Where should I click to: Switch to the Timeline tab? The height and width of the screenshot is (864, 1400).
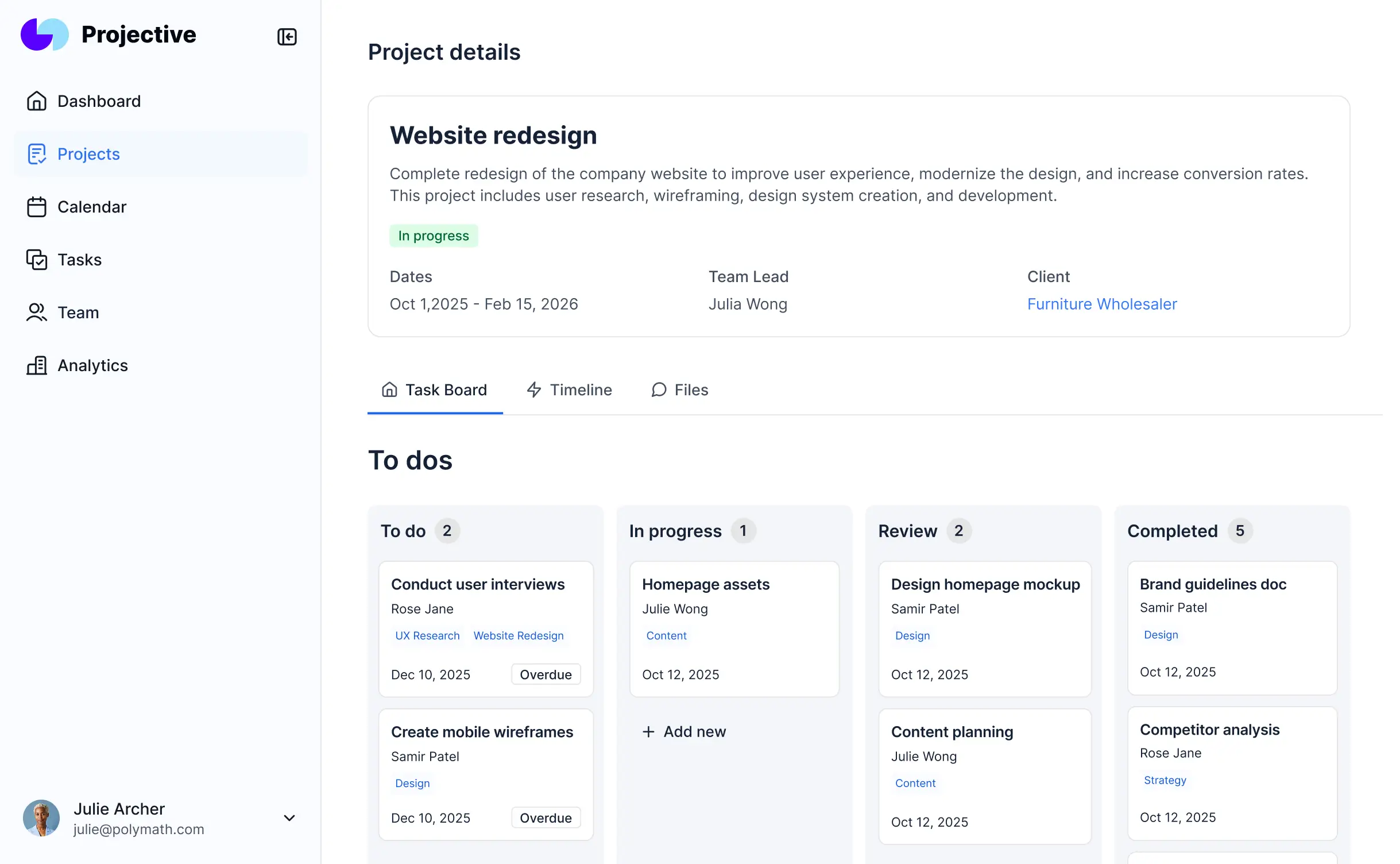pyautogui.click(x=581, y=389)
